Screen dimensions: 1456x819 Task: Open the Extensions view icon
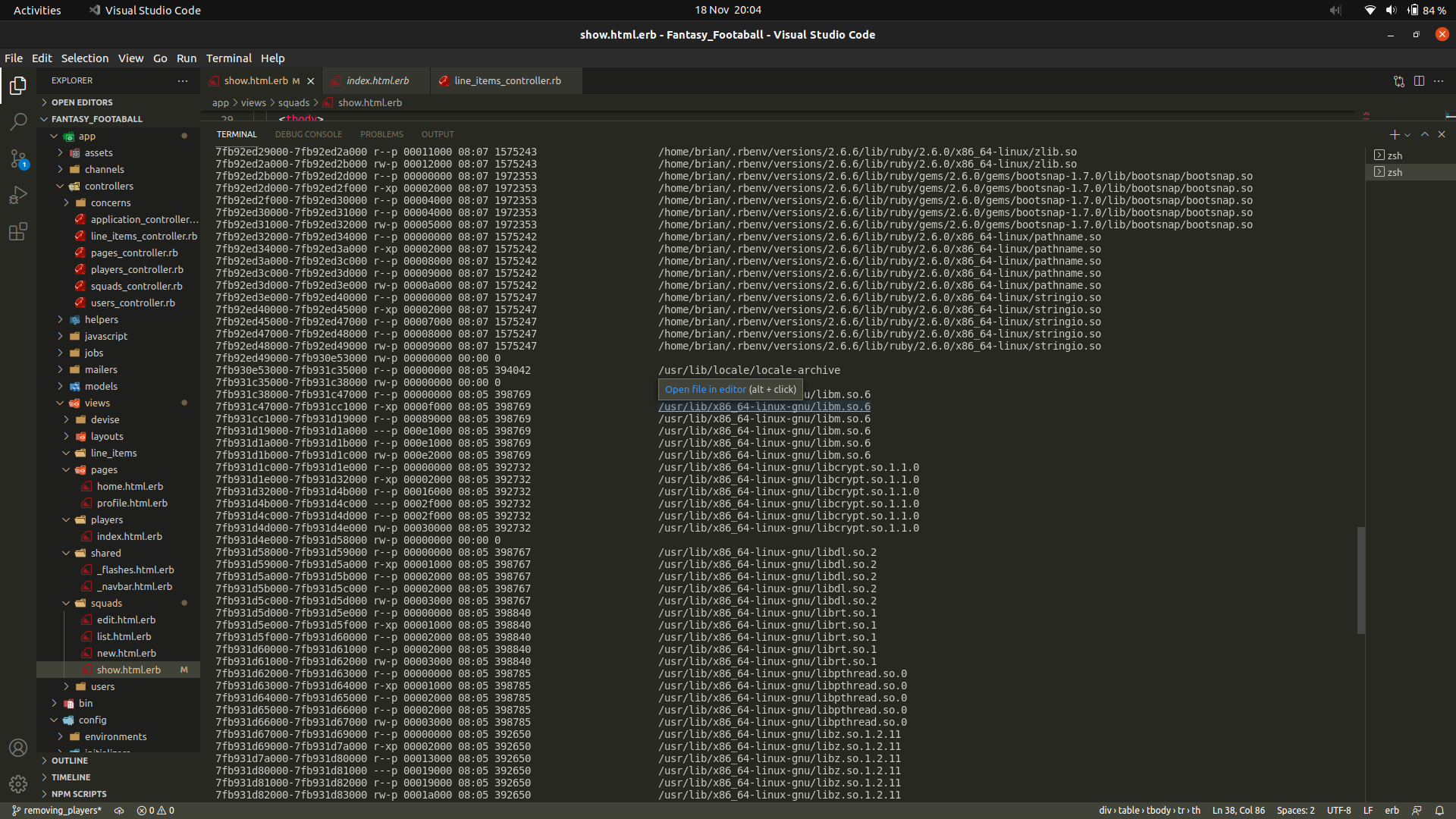pyautogui.click(x=18, y=231)
